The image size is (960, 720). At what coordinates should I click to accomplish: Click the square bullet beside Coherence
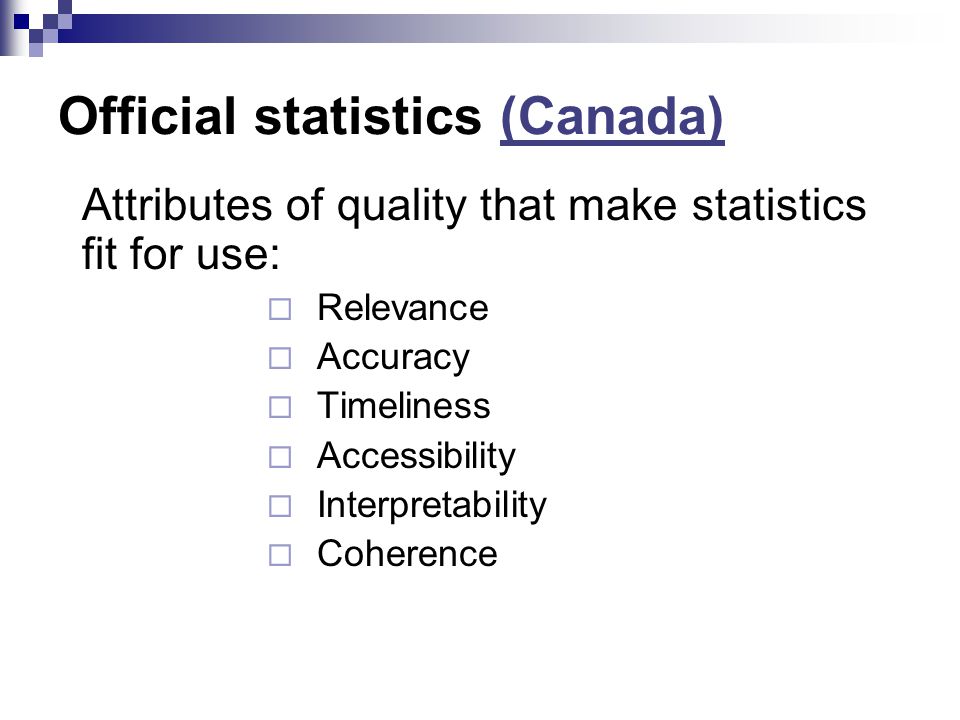click(280, 555)
